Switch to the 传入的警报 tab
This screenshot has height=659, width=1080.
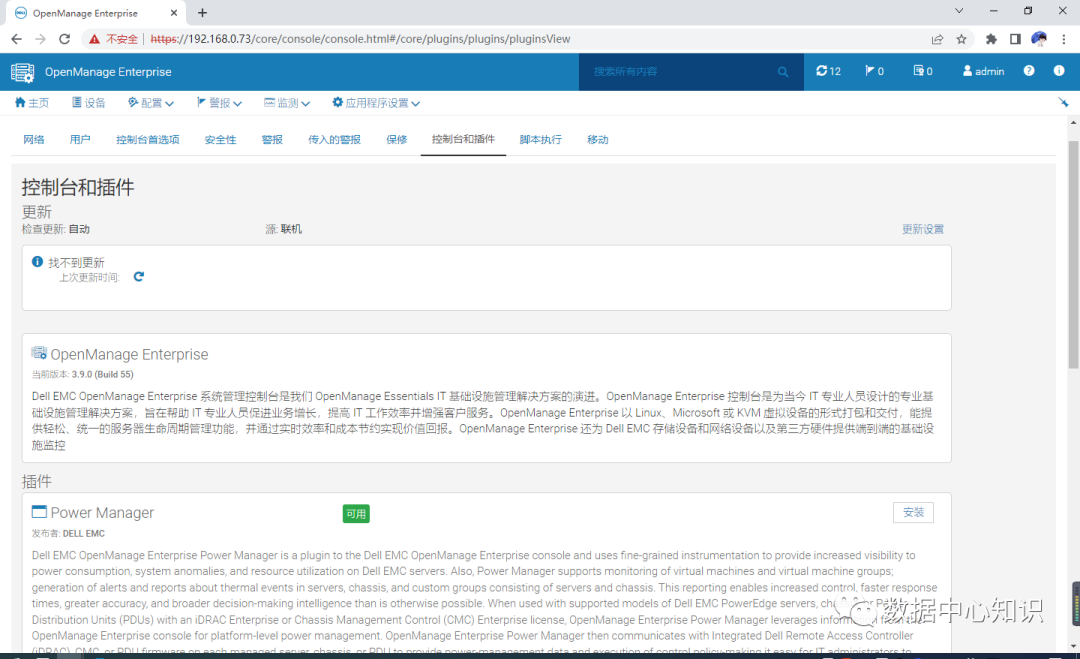tap(334, 139)
